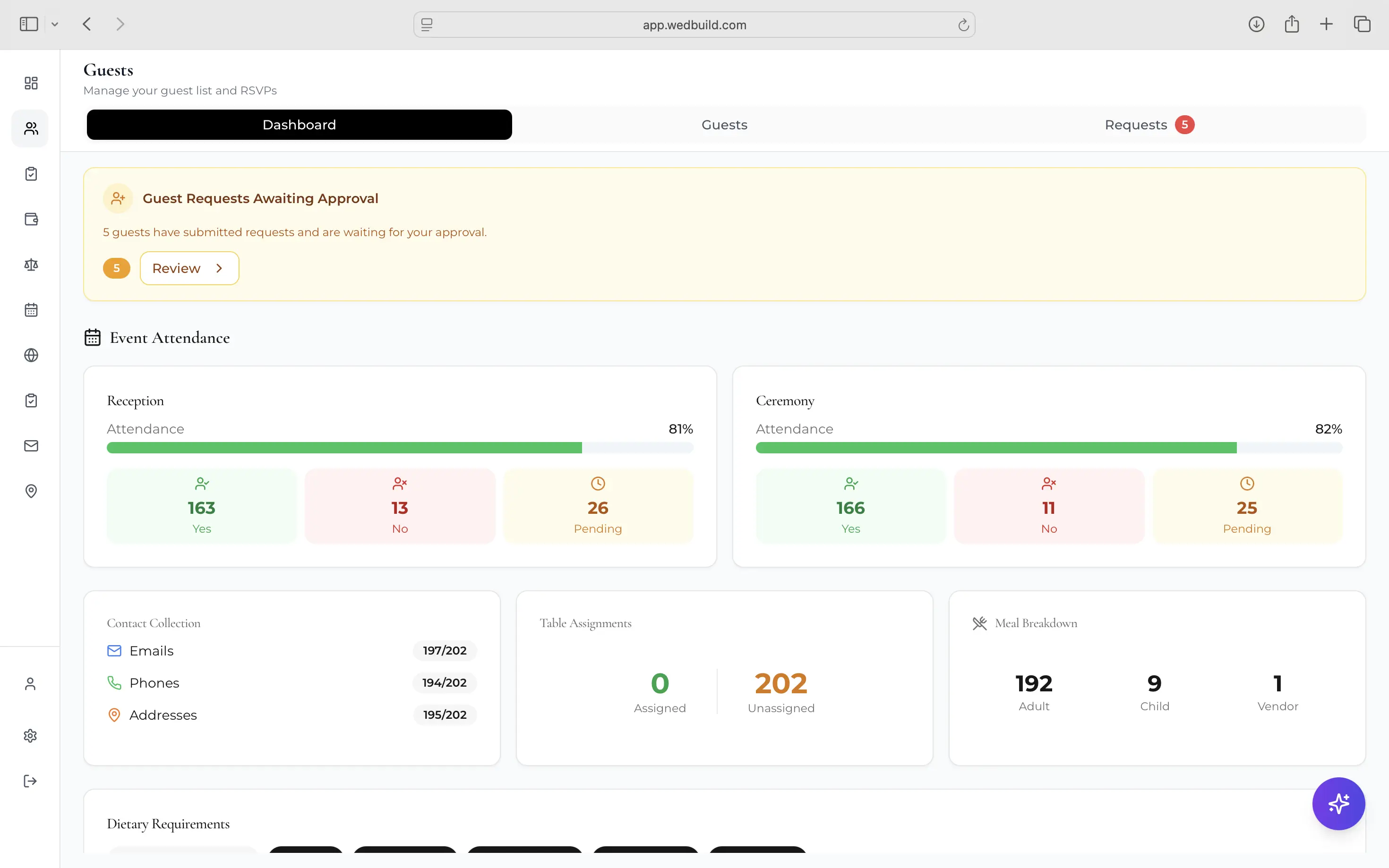Viewport: 1389px width, 868px height.
Task: Toggle the browser sidebar panel icon
Action: (x=29, y=24)
